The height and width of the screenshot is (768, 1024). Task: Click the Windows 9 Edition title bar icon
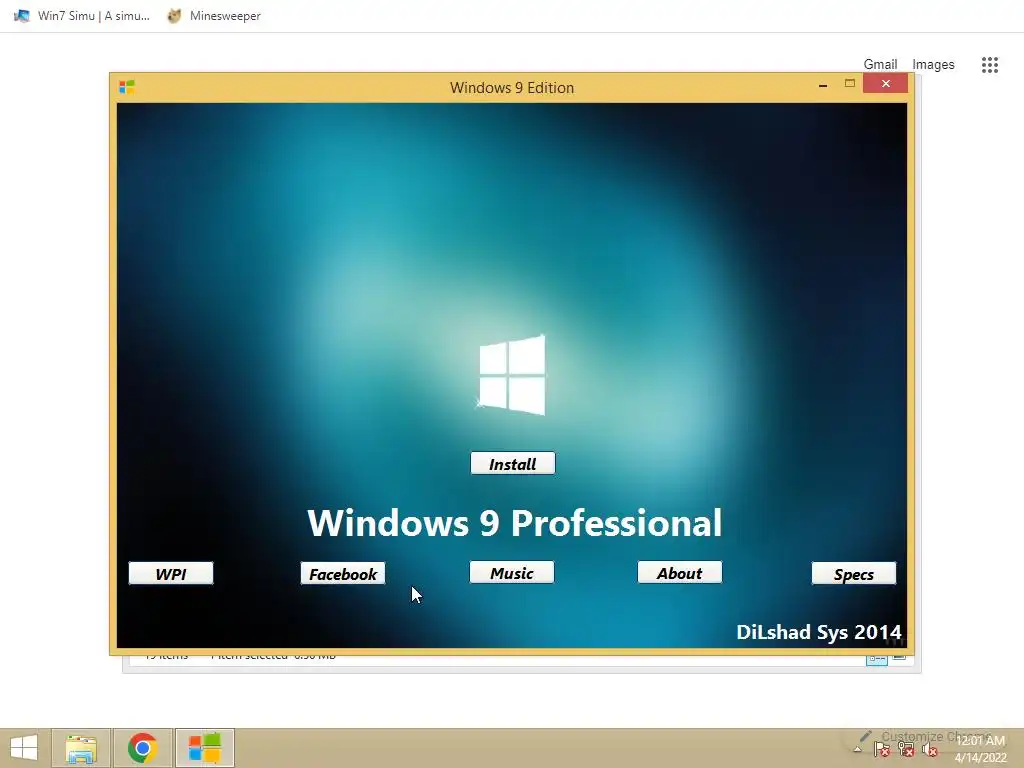(127, 87)
